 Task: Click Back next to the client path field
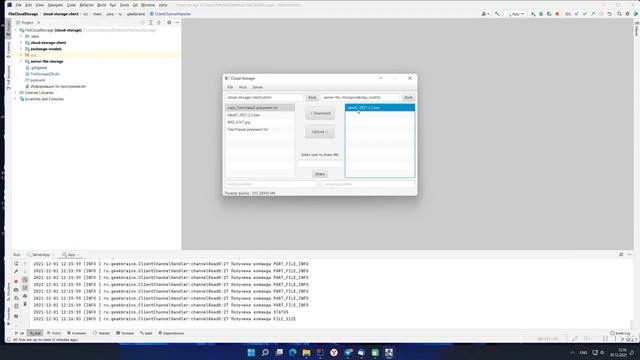(x=312, y=98)
